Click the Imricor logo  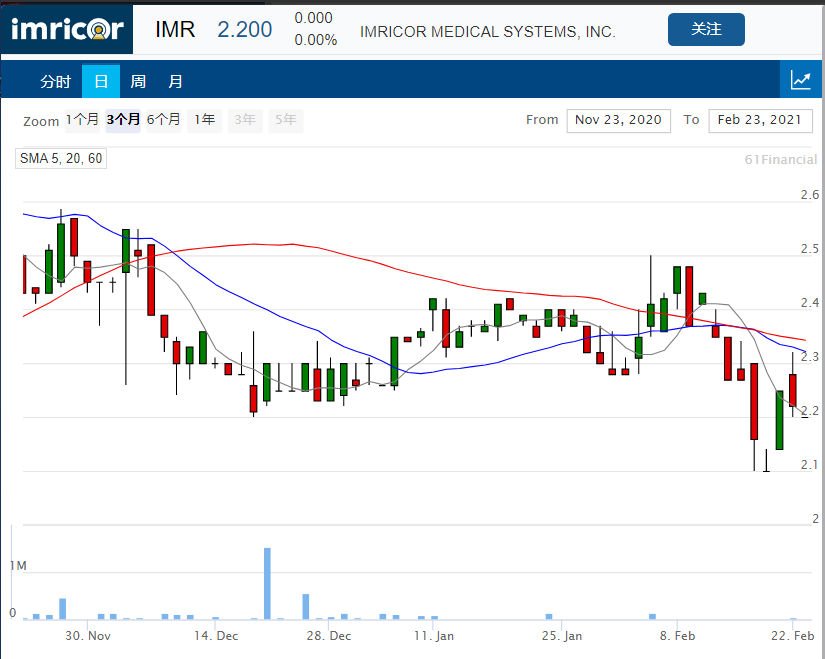pos(67,28)
